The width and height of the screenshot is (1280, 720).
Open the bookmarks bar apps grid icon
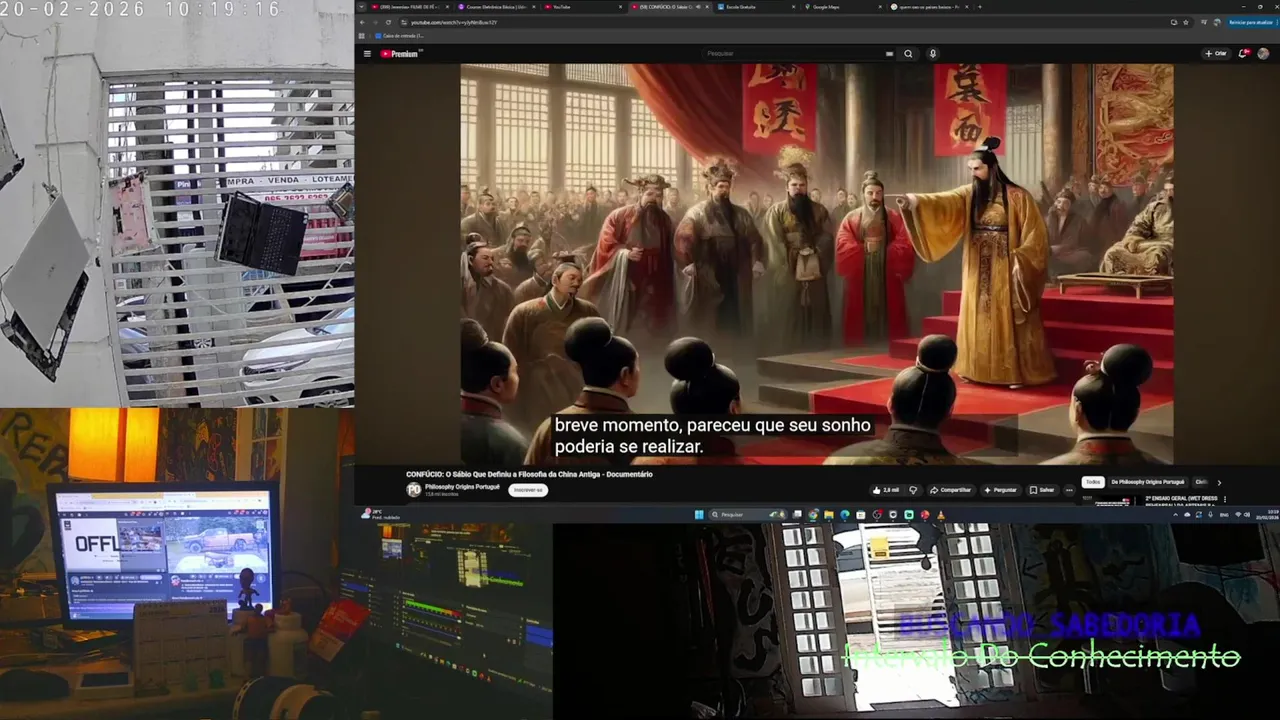coord(362,36)
